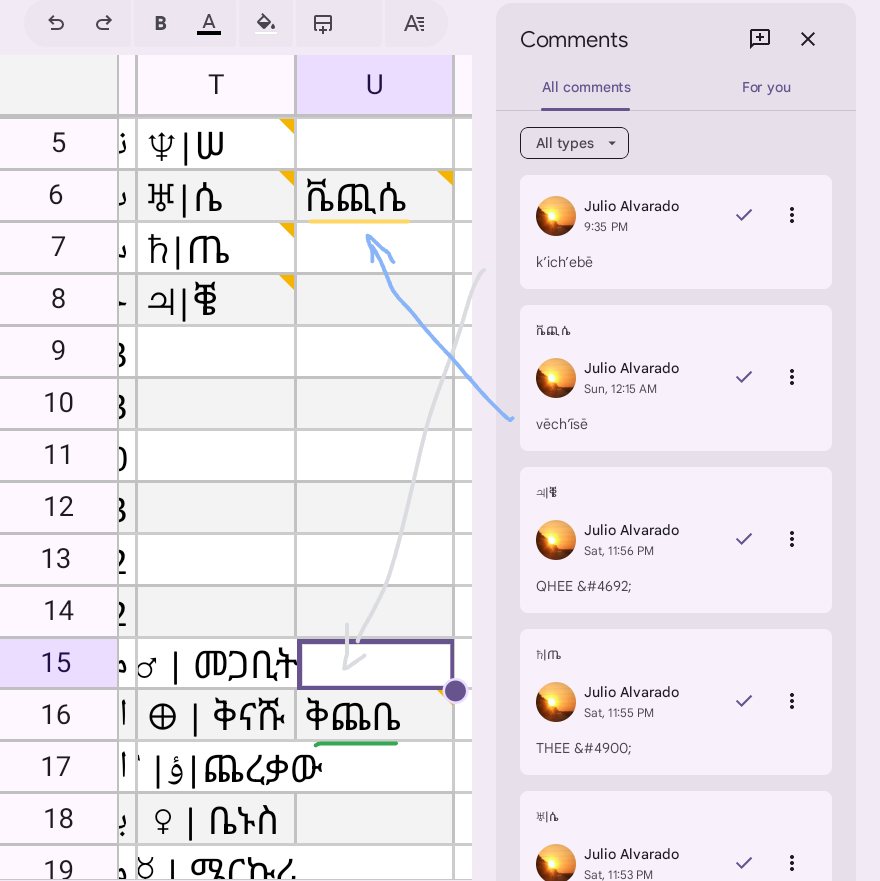Click Julio Alvarado avatar on Sun 12:15 AM comment
880x881 pixels.
pyautogui.click(x=556, y=378)
